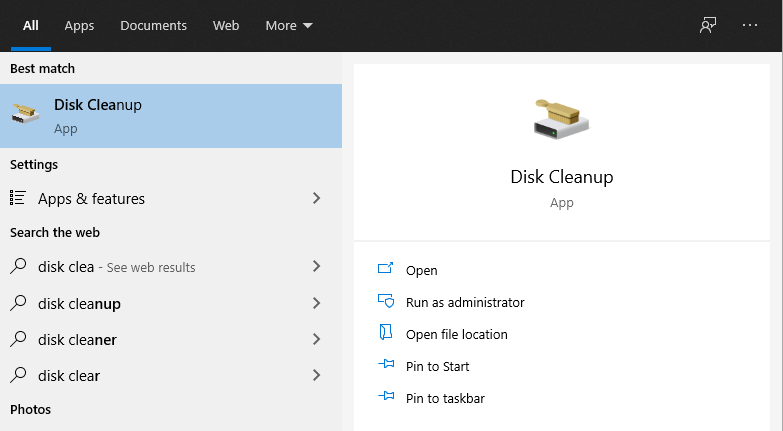This screenshot has width=783, height=431.
Task: Select Pin to Start
Action: pos(437,366)
